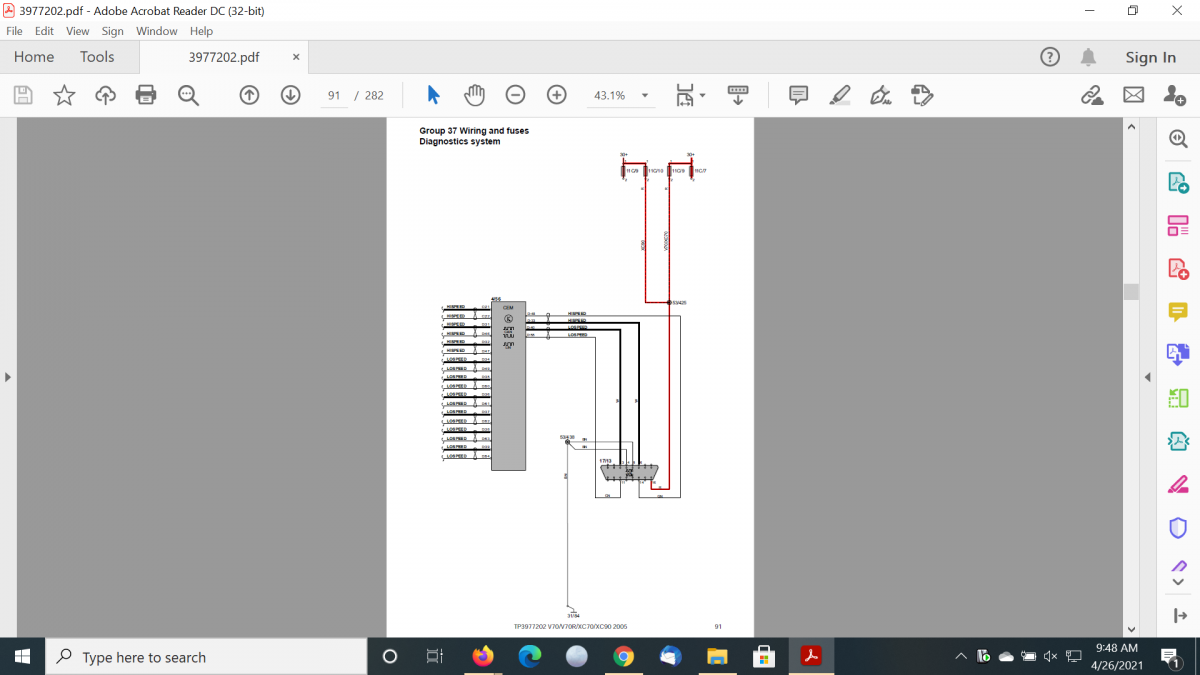The image size is (1200, 675).
Task: Expand the left navigation pane
Action: tap(8, 377)
